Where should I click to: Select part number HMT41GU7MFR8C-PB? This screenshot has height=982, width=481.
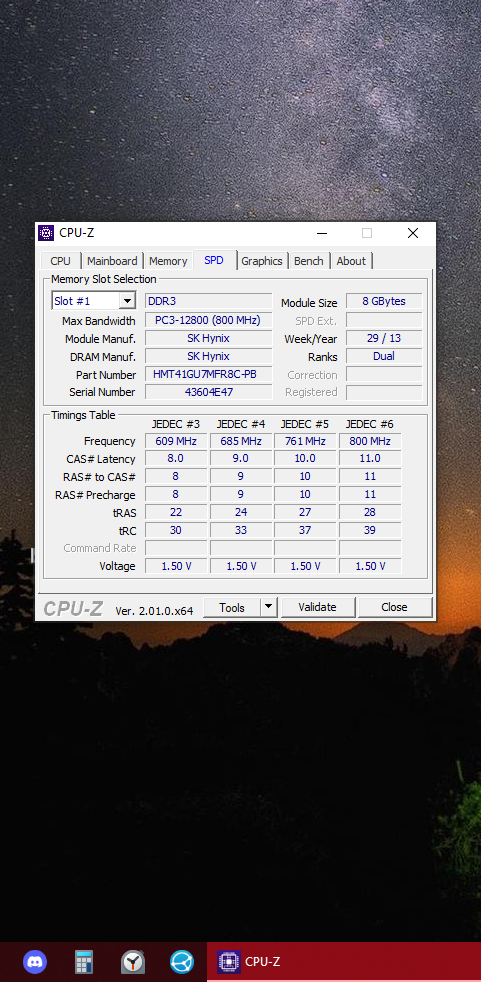click(x=209, y=375)
